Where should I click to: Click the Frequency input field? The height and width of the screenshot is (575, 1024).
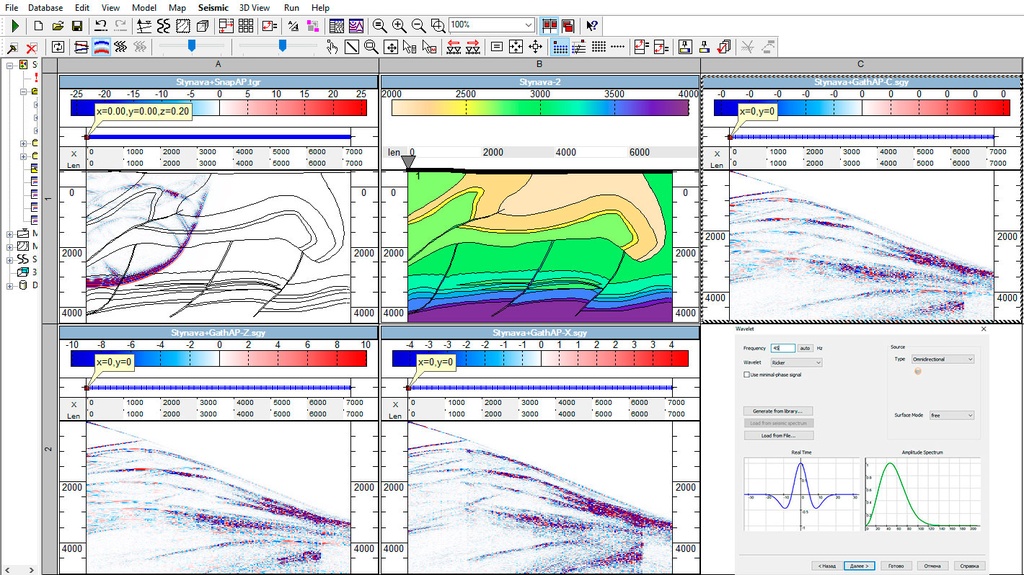coord(782,347)
